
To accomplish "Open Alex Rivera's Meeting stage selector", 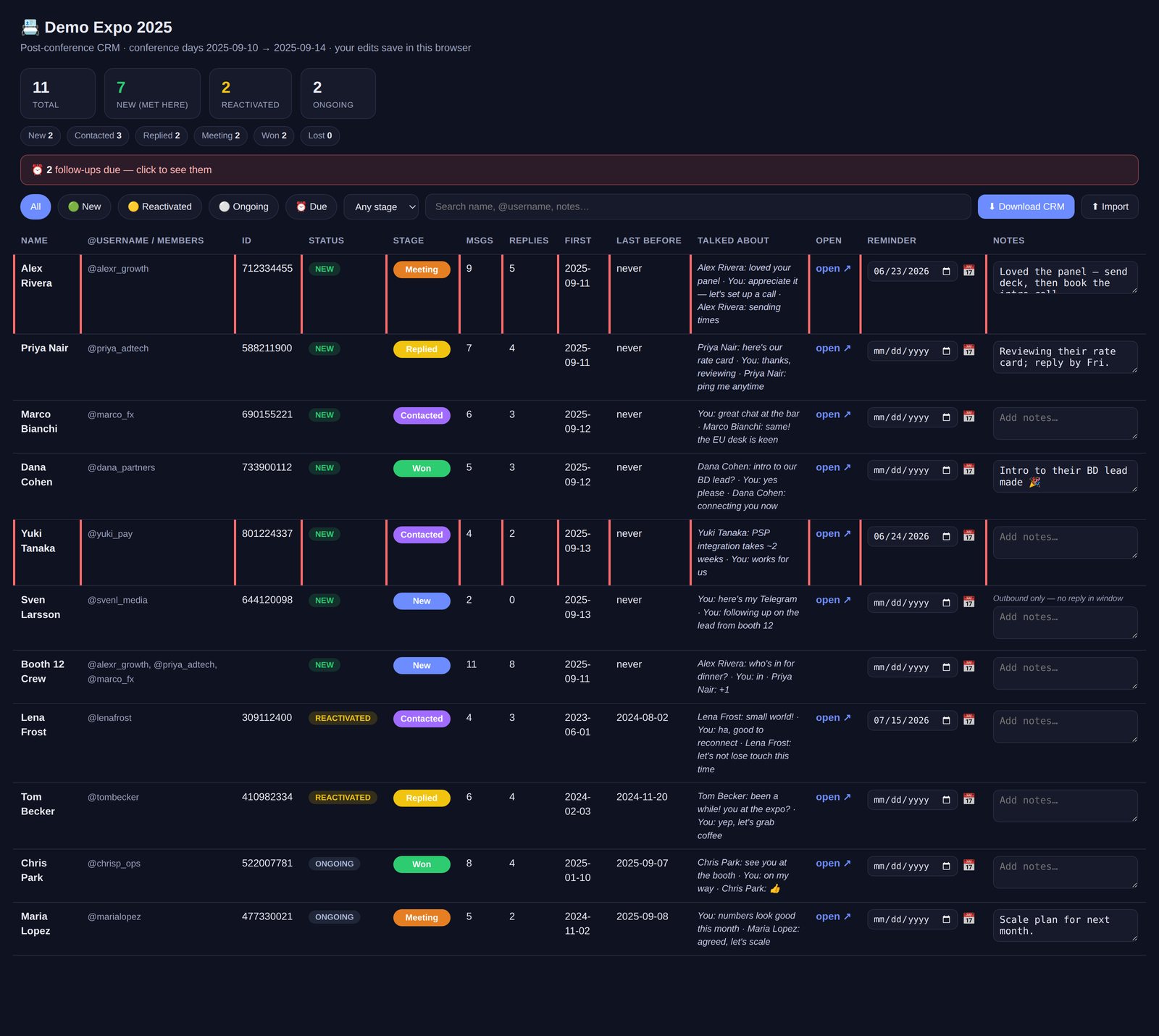I will click(x=422, y=270).
